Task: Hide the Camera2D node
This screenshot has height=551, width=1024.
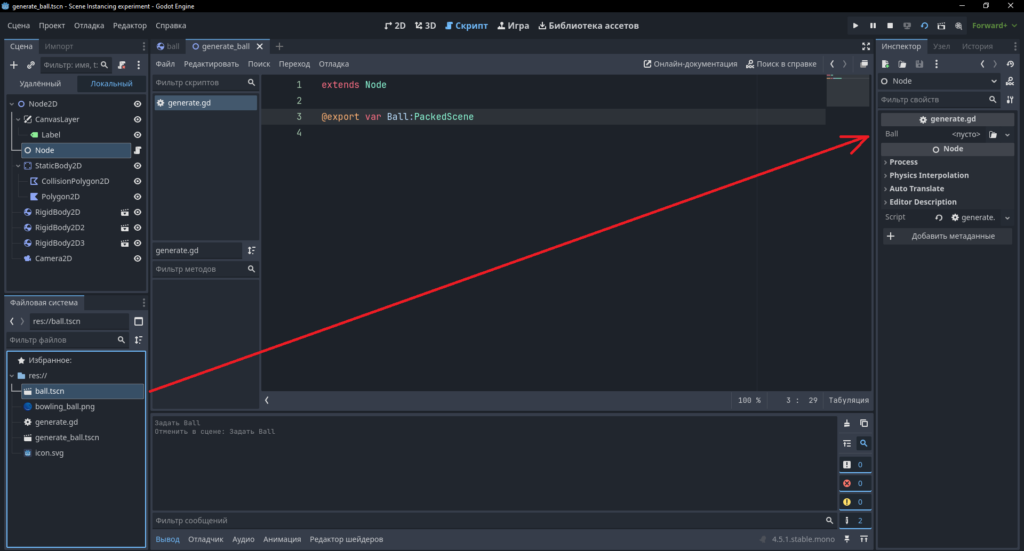Action: pos(137,259)
